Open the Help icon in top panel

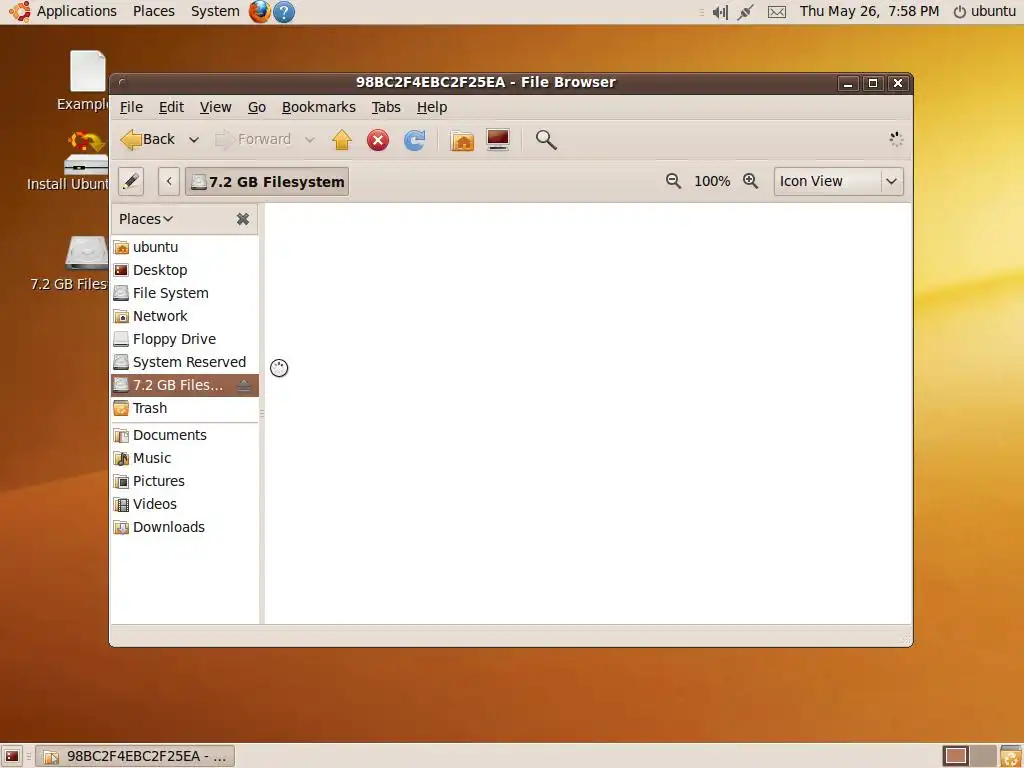click(283, 11)
